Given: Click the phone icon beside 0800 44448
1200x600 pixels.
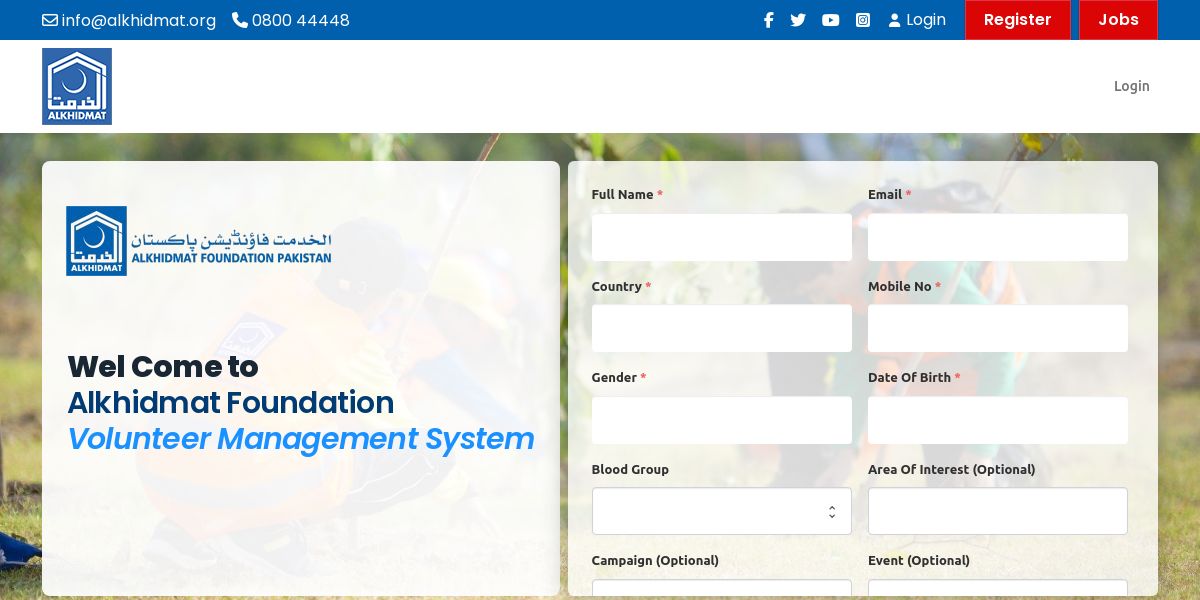Looking at the screenshot, I should 240,20.
